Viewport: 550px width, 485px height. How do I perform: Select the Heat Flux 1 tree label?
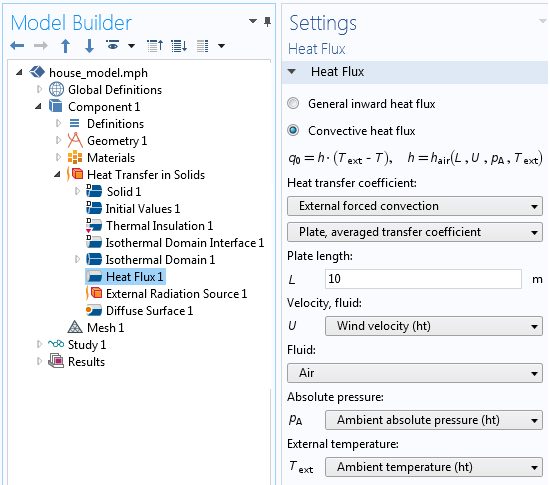coord(135,277)
